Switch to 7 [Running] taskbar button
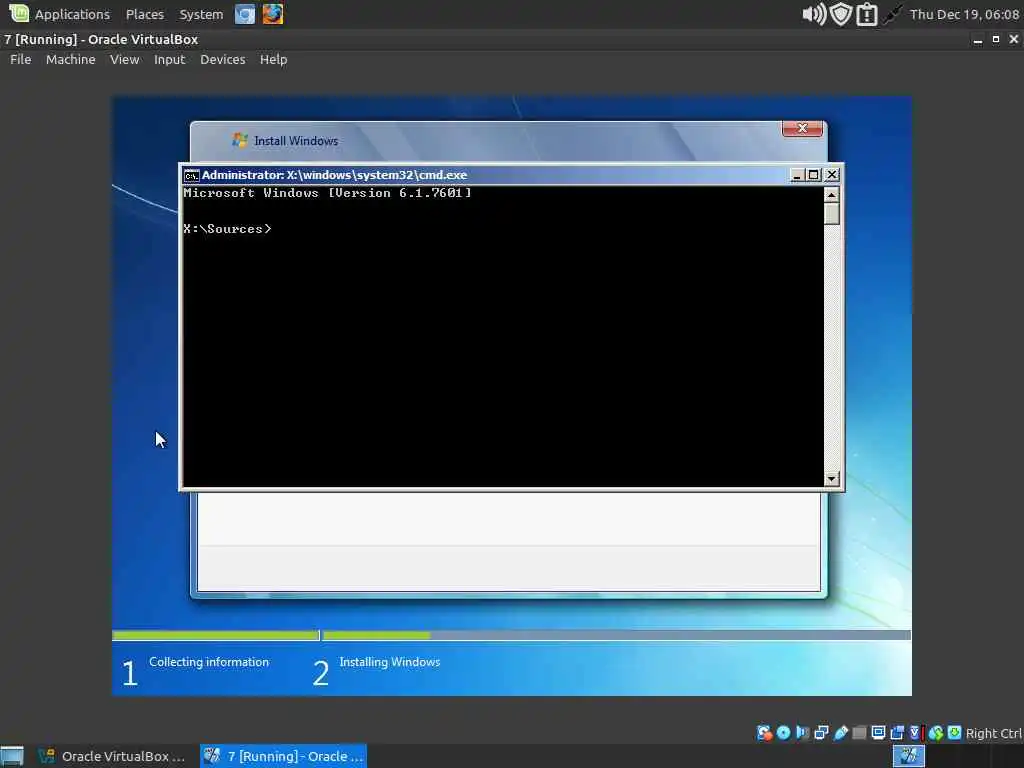Viewport: 1024px width, 768px height. pos(283,756)
